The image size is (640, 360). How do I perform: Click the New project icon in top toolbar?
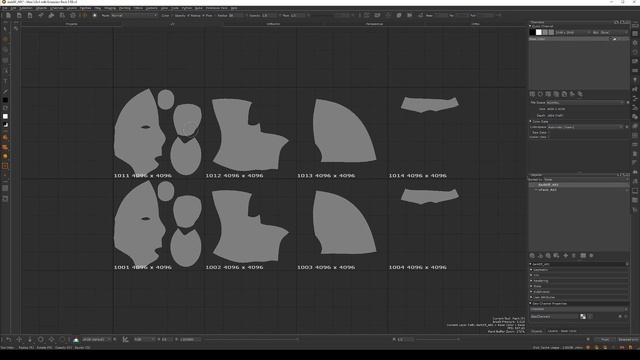[8, 15]
